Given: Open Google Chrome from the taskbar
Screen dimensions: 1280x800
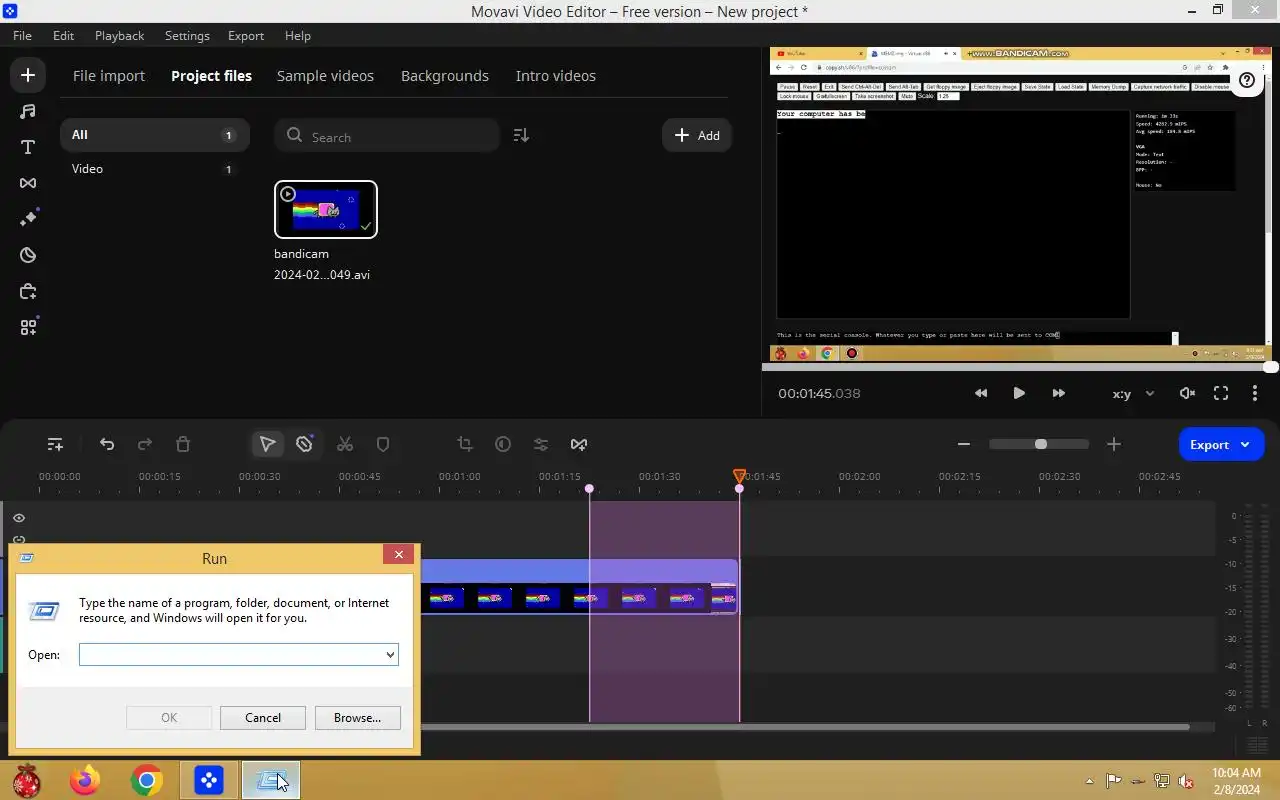Looking at the screenshot, I should tap(147, 780).
